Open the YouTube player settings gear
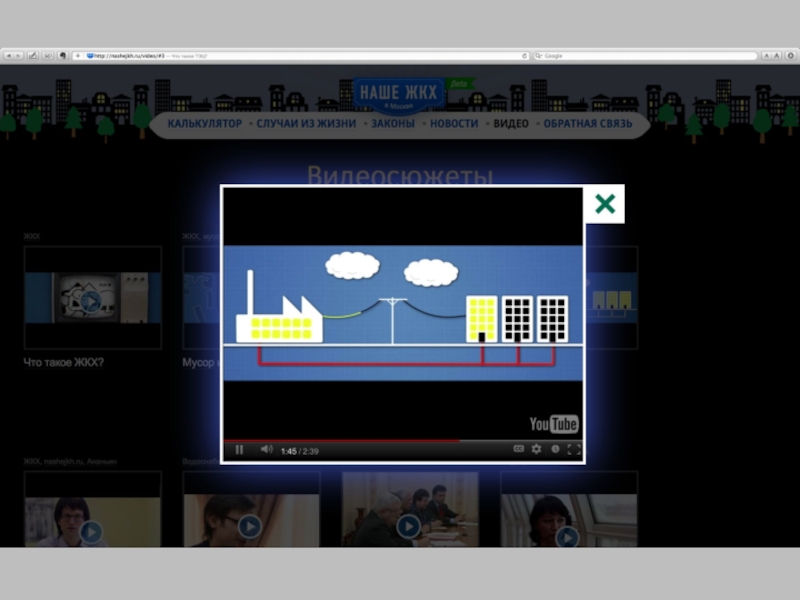 tap(536, 448)
